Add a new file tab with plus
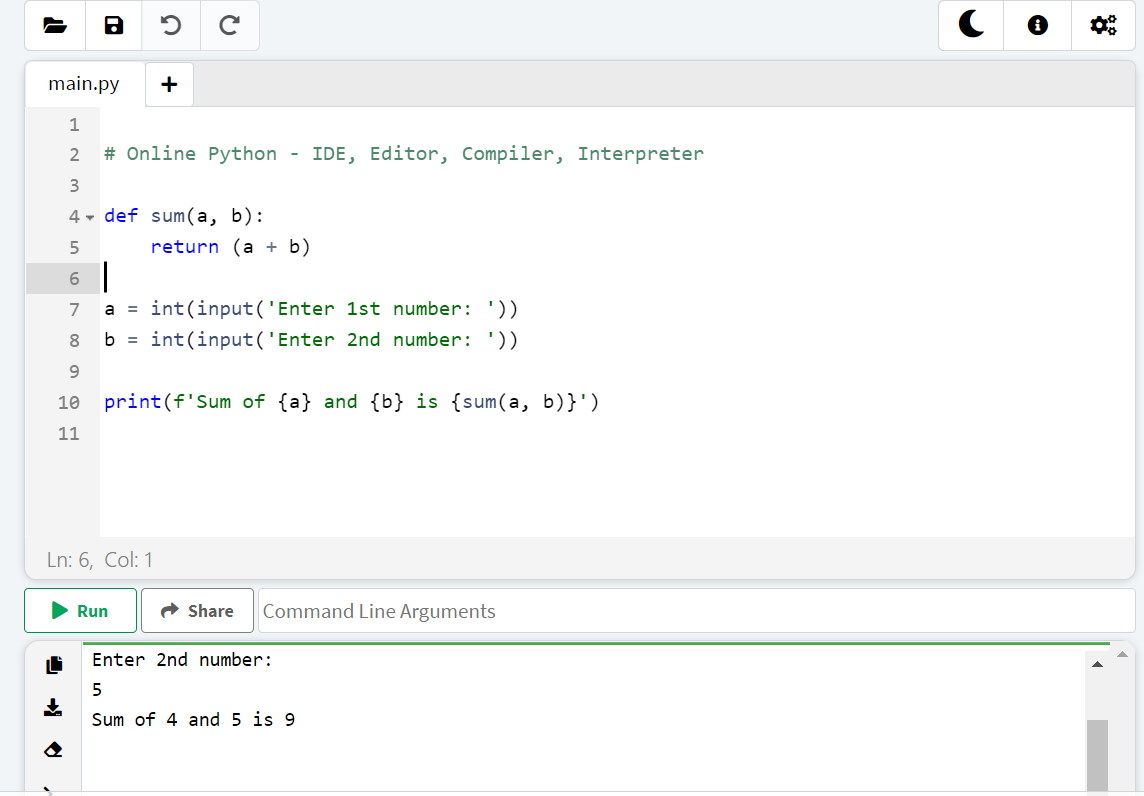Viewport: 1144px width, 796px height. 169,85
